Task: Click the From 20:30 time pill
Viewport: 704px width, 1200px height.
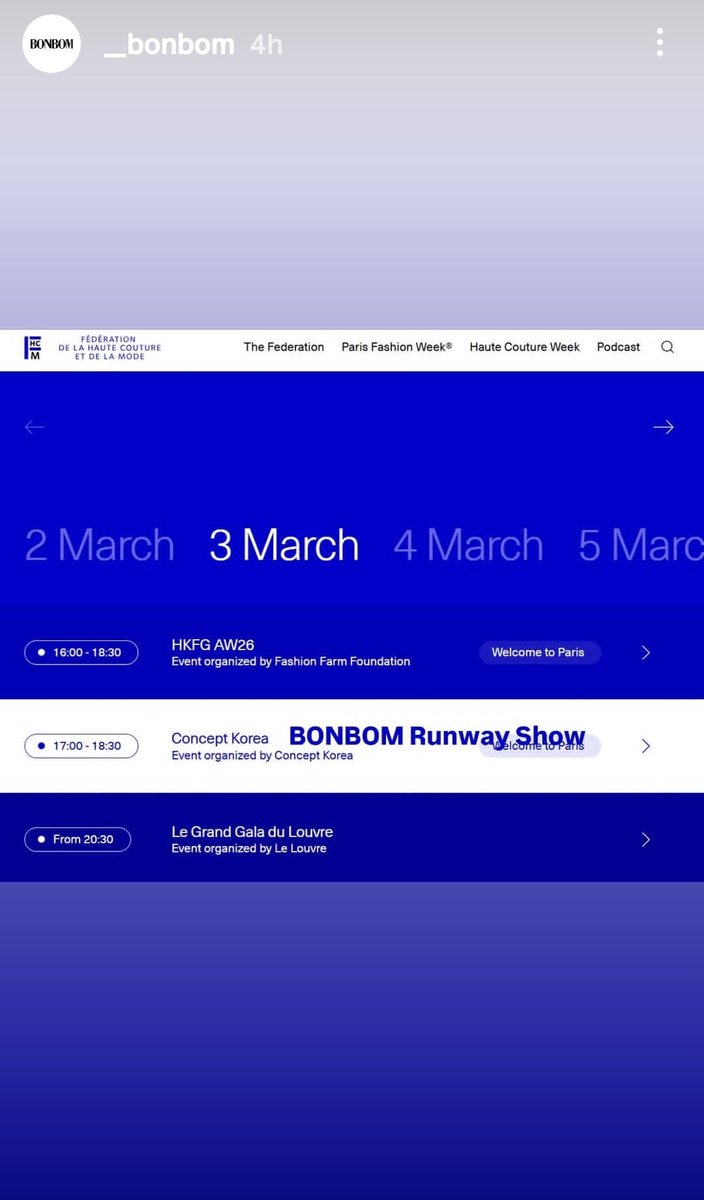Action: click(x=77, y=839)
